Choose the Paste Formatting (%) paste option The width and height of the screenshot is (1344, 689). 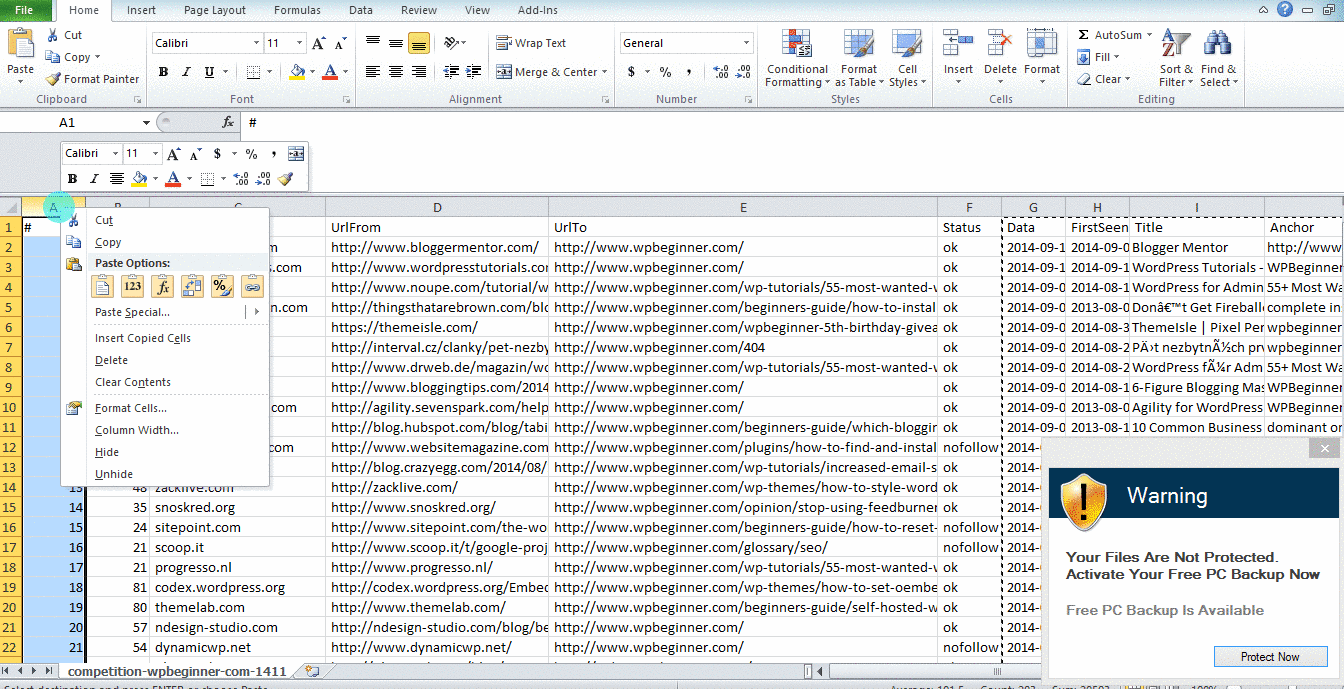pos(222,287)
